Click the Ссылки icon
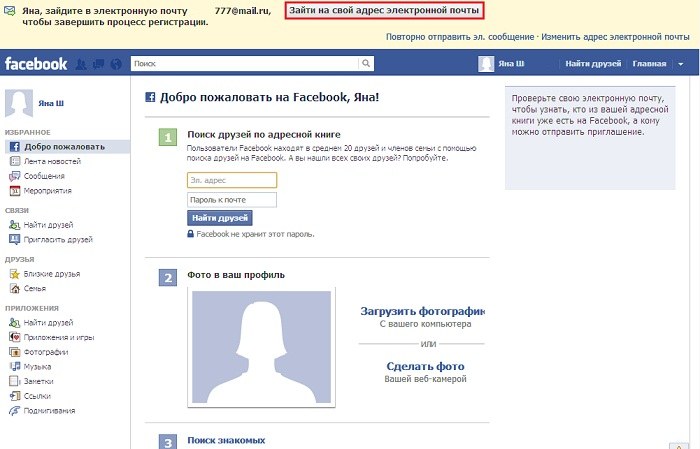Viewport: 700px width, 449px height. 15,396
